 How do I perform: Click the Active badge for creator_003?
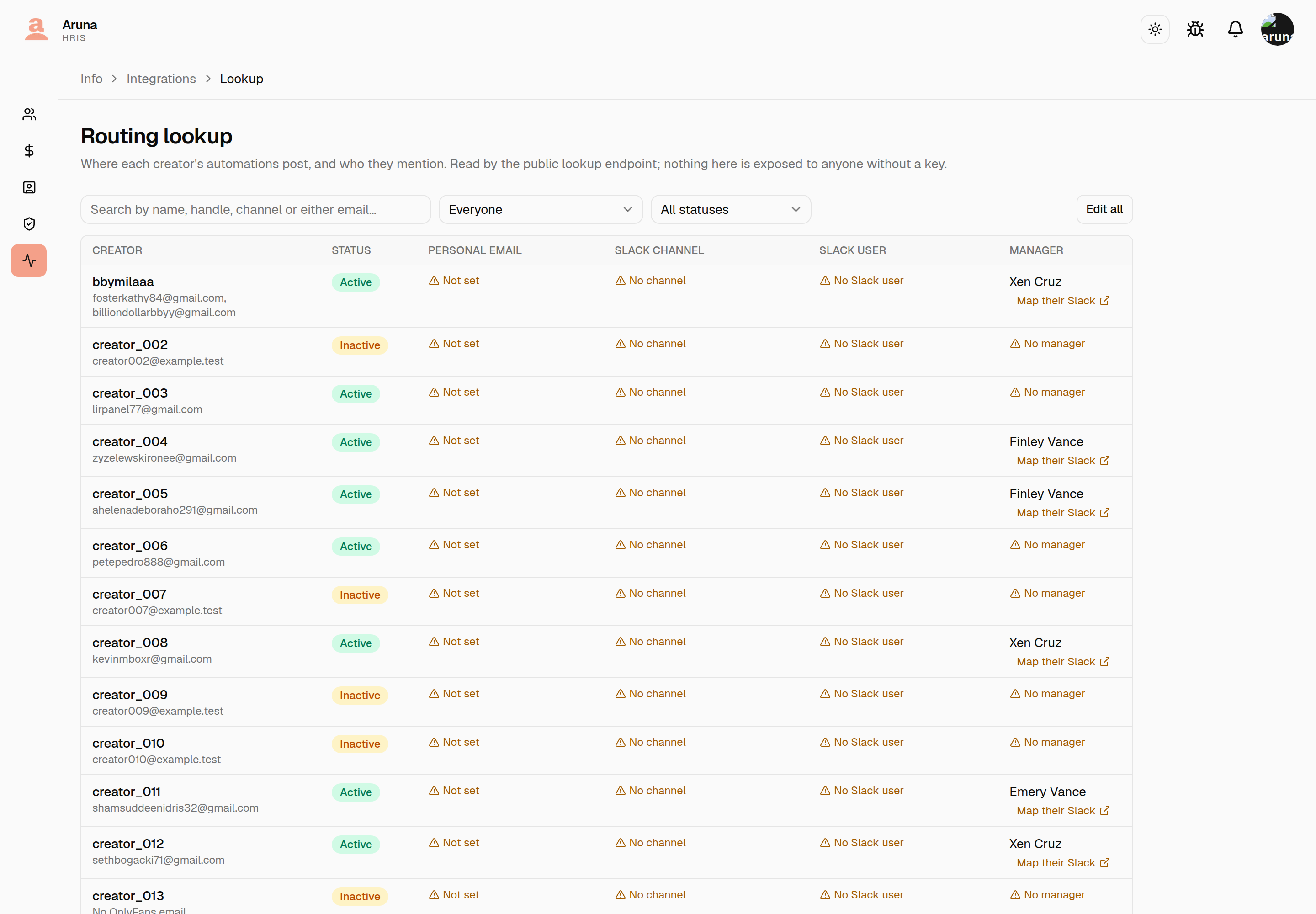point(356,394)
